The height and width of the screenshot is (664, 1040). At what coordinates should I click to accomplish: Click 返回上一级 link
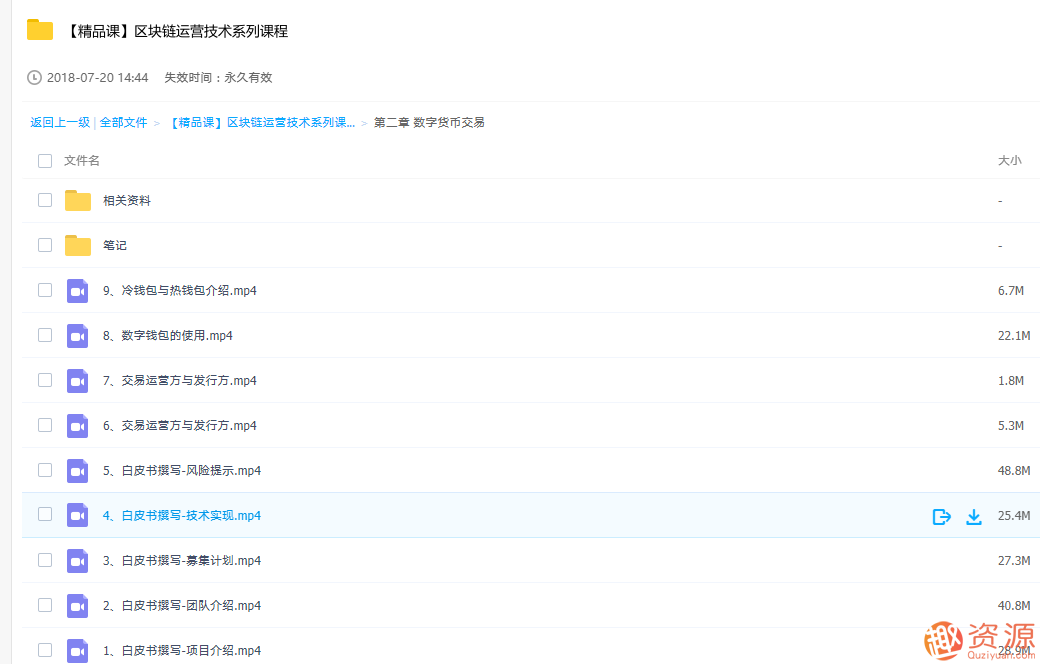pyautogui.click(x=60, y=122)
